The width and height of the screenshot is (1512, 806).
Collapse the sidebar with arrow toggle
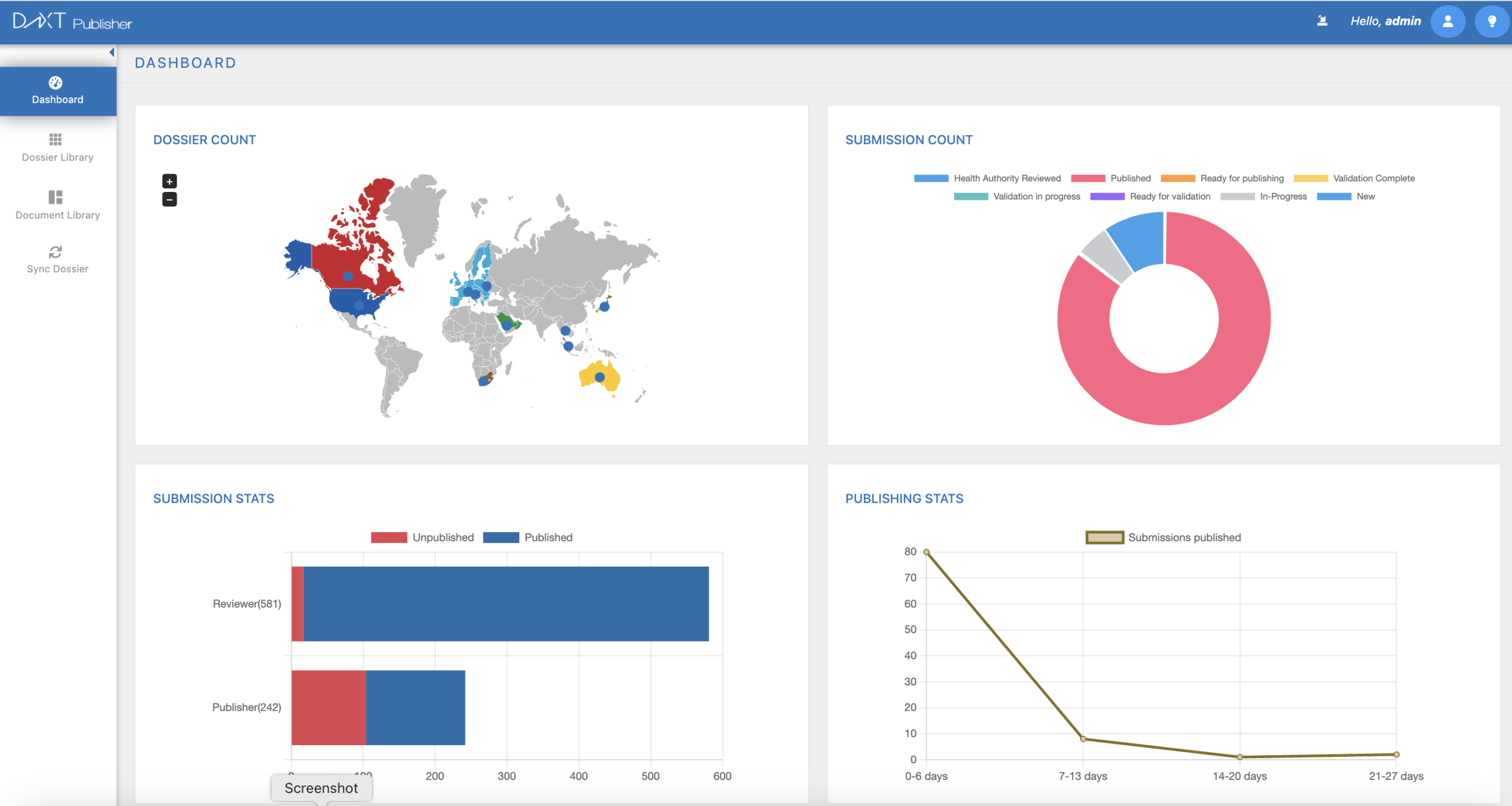112,53
